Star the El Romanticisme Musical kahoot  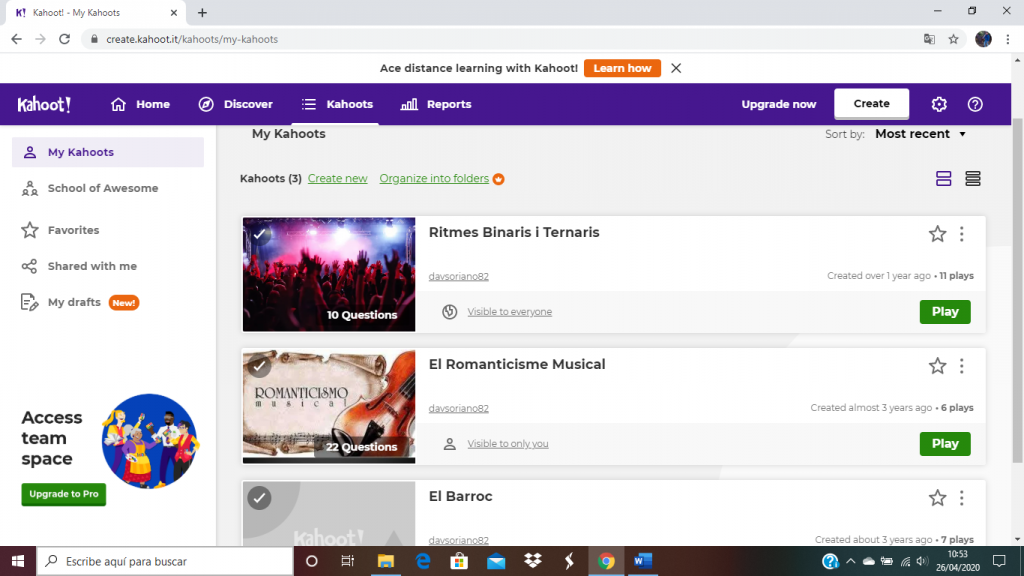(937, 366)
